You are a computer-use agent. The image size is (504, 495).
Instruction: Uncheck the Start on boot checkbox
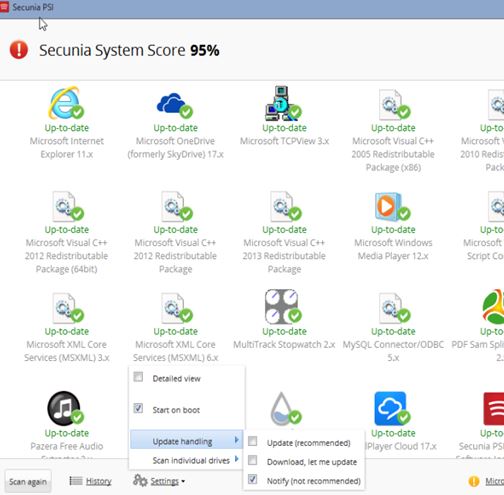click(138, 408)
